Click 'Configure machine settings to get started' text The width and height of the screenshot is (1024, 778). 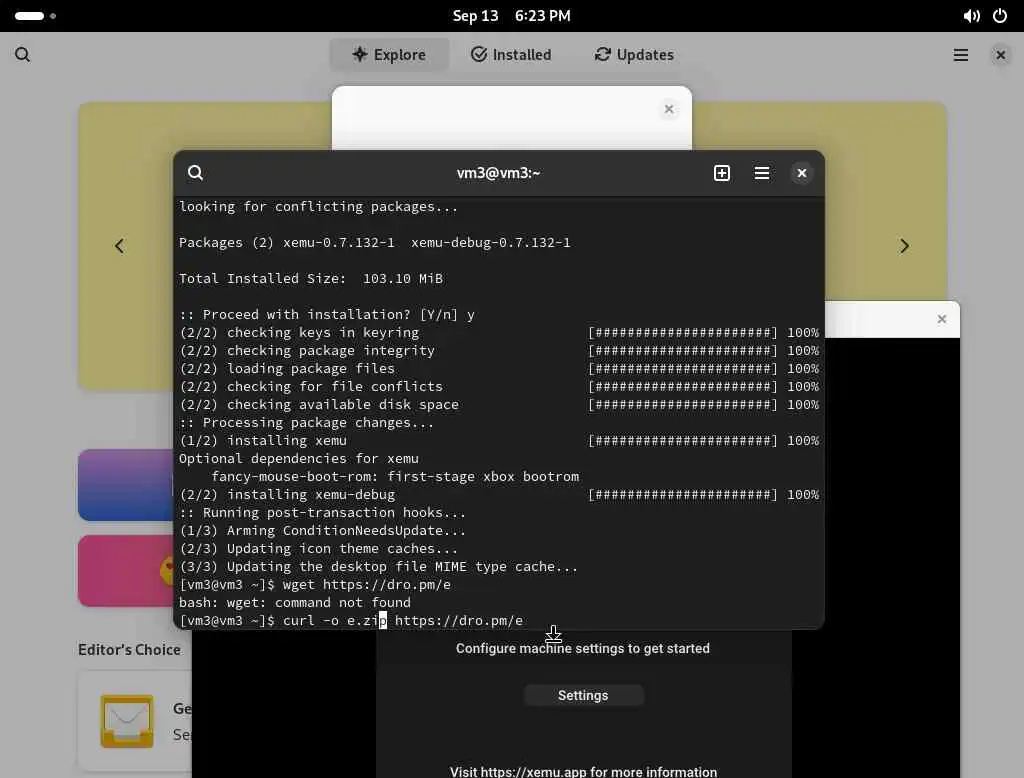tap(583, 648)
